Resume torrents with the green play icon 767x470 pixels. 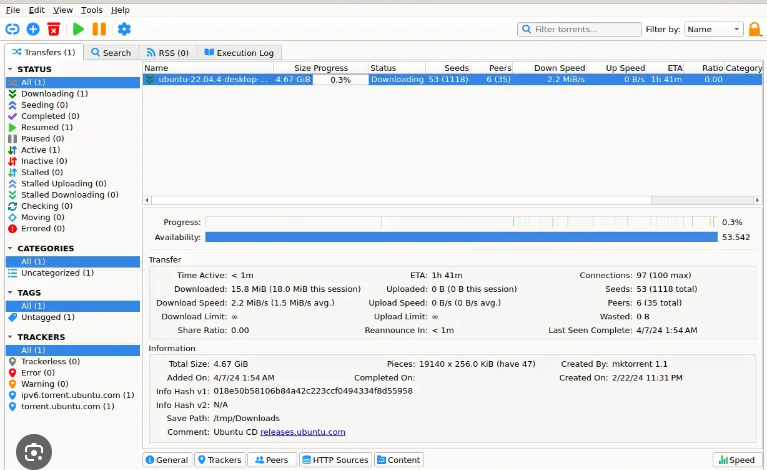[78, 29]
